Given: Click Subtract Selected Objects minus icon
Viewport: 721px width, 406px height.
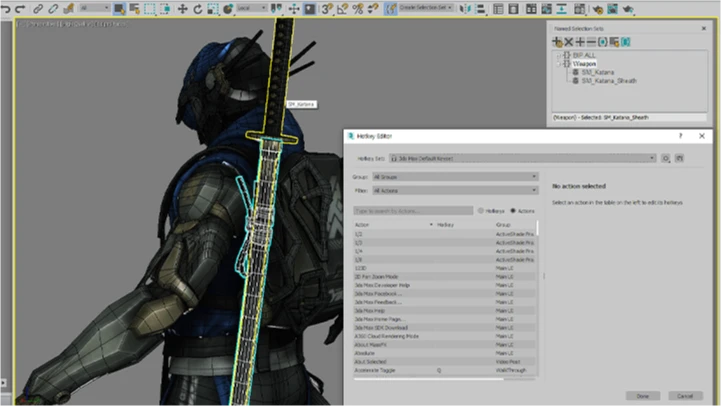Looking at the screenshot, I should coord(591,42).
